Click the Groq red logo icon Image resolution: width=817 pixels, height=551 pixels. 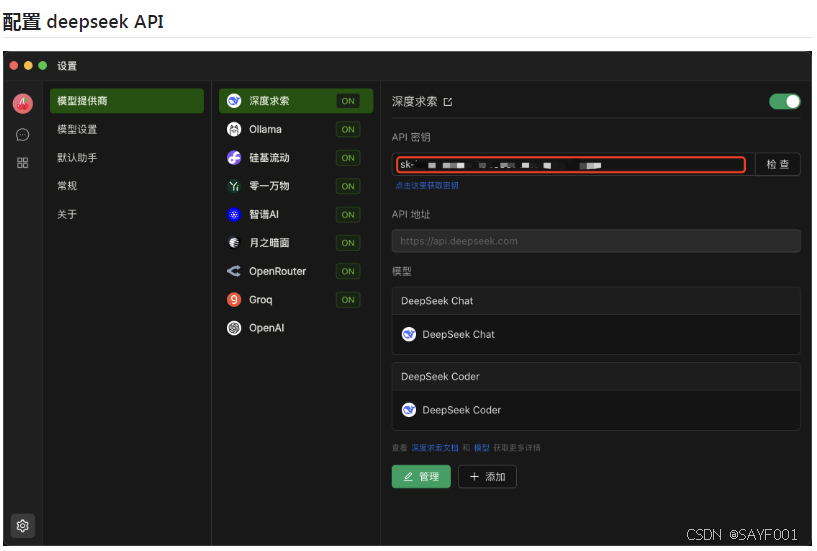[x=234, y=300]
